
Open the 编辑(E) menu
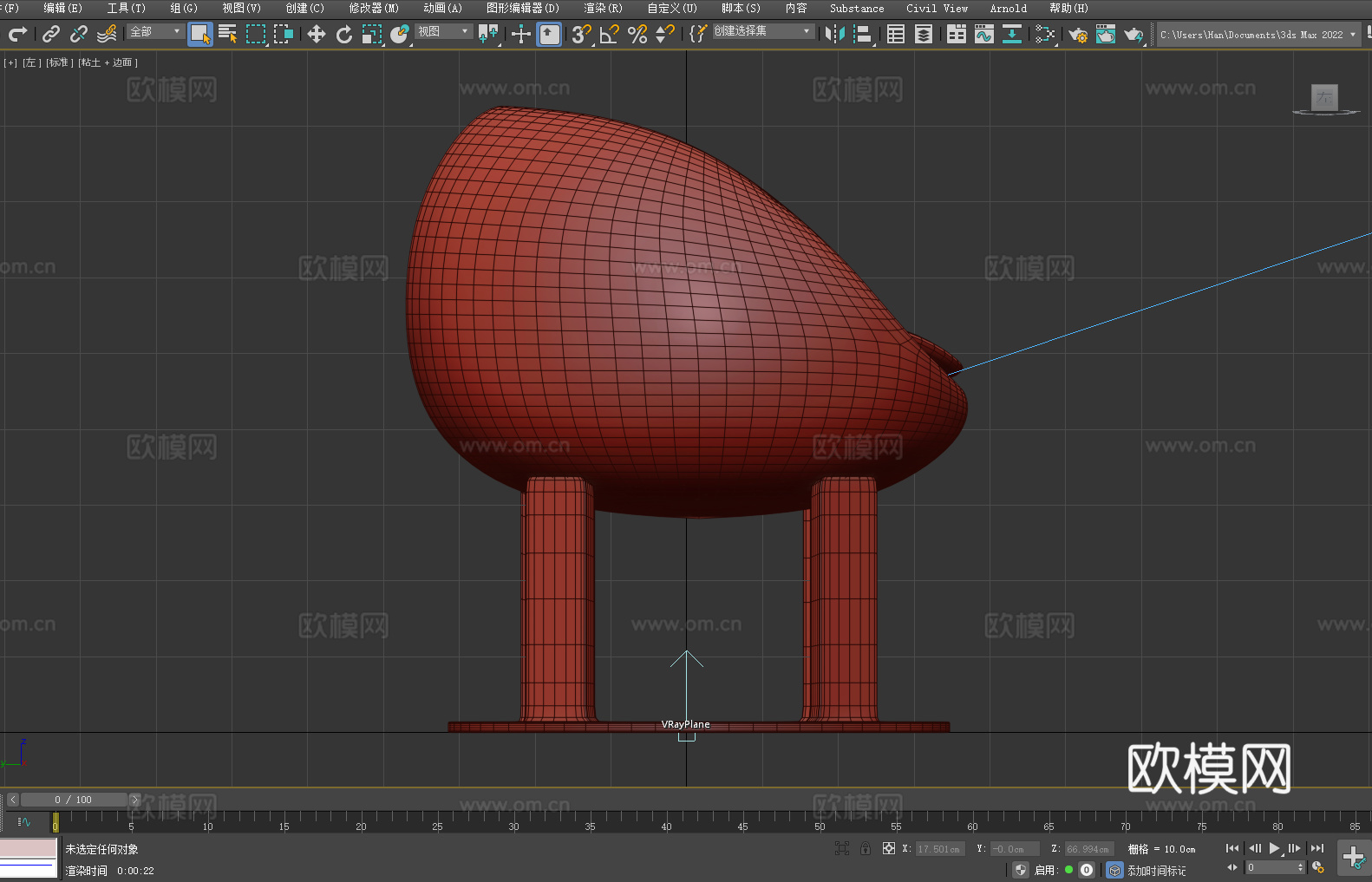coord(62,8)
